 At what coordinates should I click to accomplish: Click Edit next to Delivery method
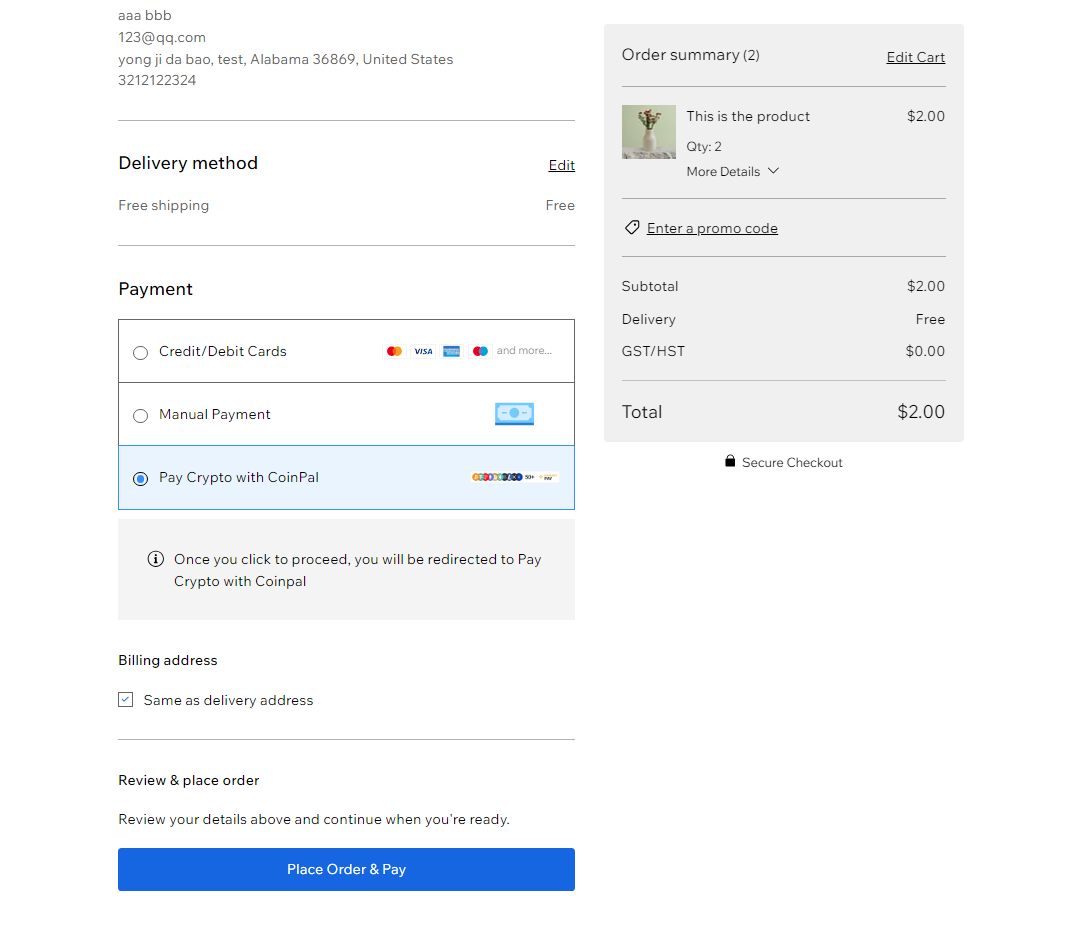click(561, 165)
